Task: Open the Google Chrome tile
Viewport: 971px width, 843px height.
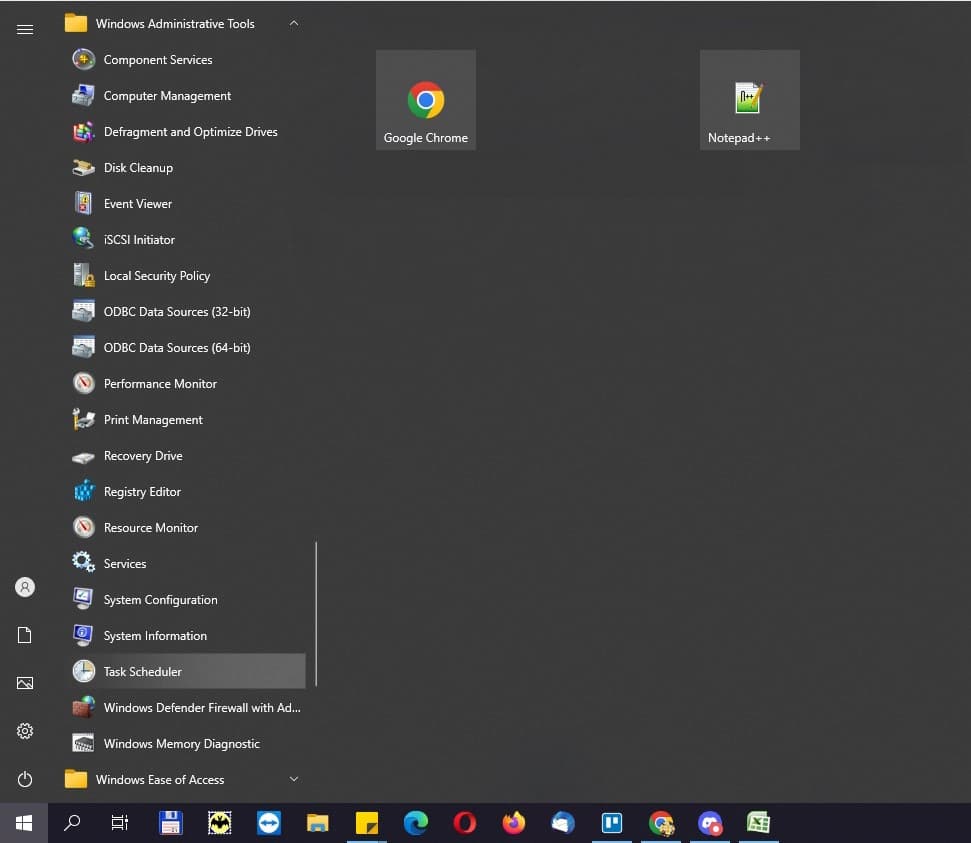Action: (x=426, y=100)
